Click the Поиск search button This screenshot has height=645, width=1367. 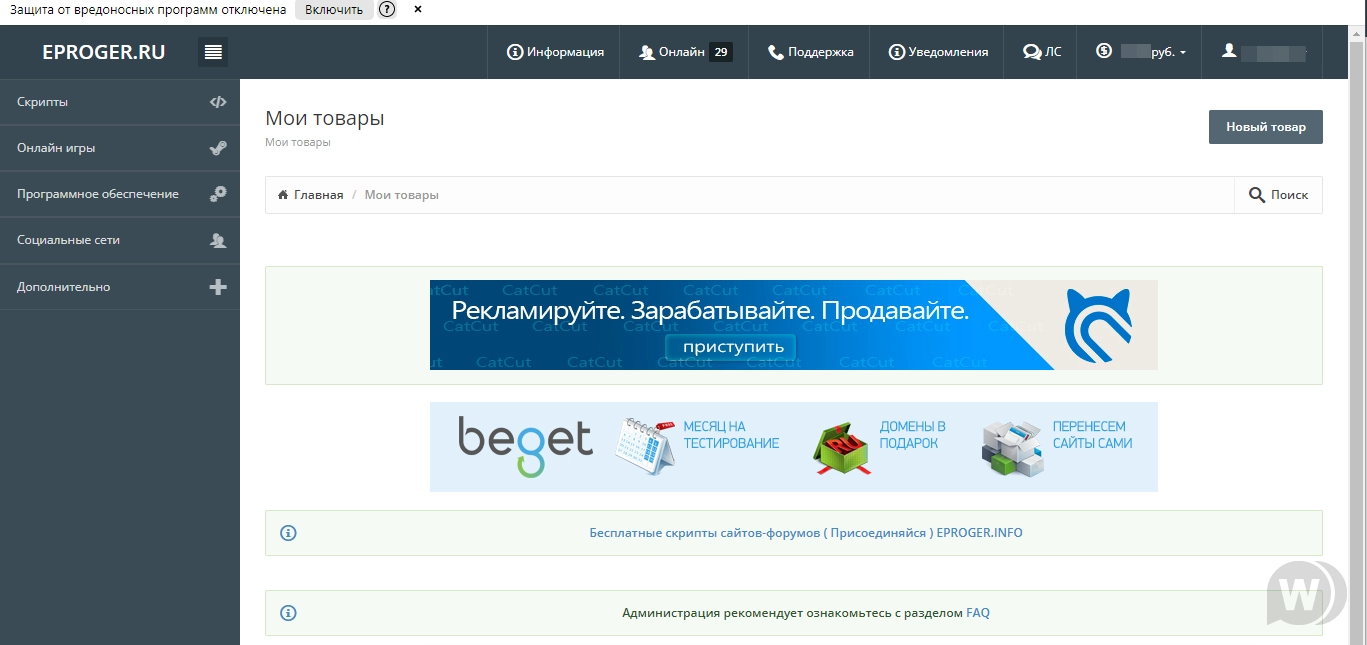tap(1278, 195)
